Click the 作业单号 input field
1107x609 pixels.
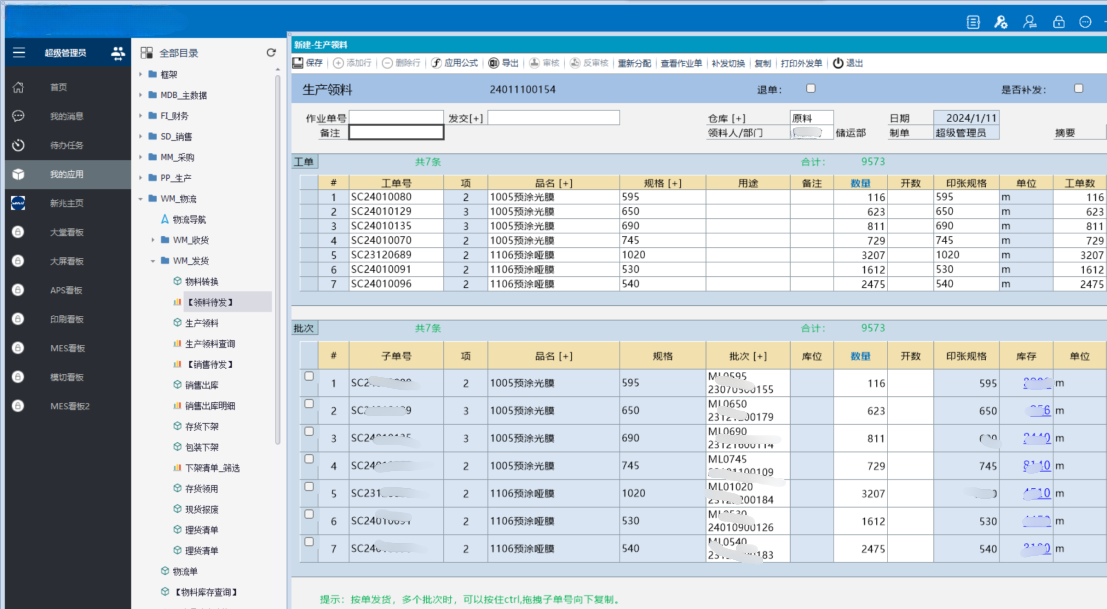pyautogui.click(x=396, y=118)
